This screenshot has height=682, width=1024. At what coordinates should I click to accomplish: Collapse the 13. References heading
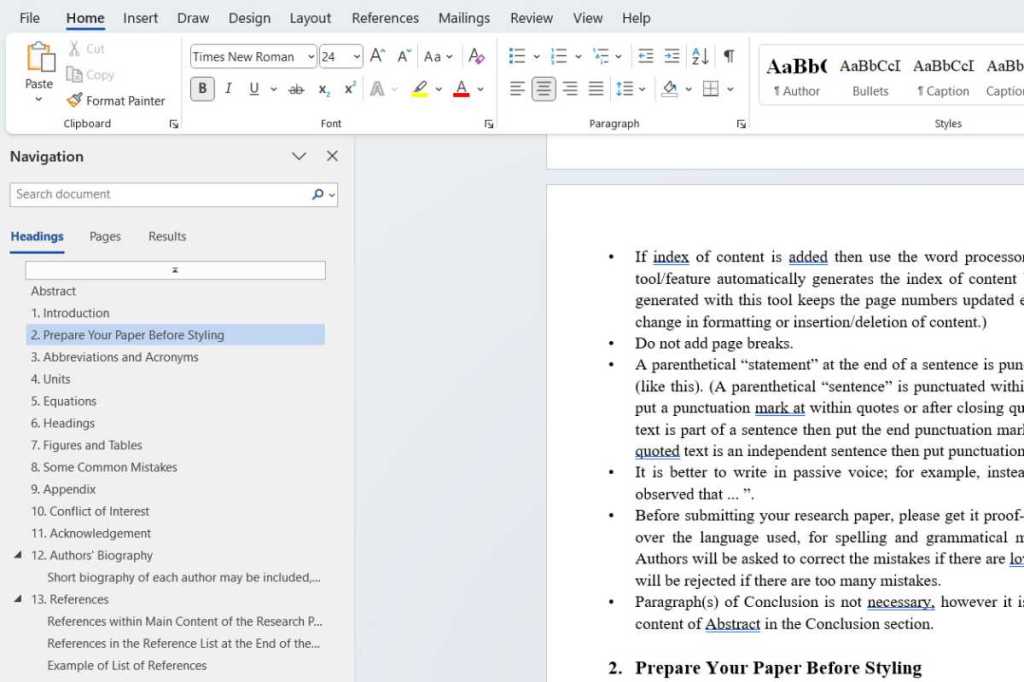tap(16, 599)
